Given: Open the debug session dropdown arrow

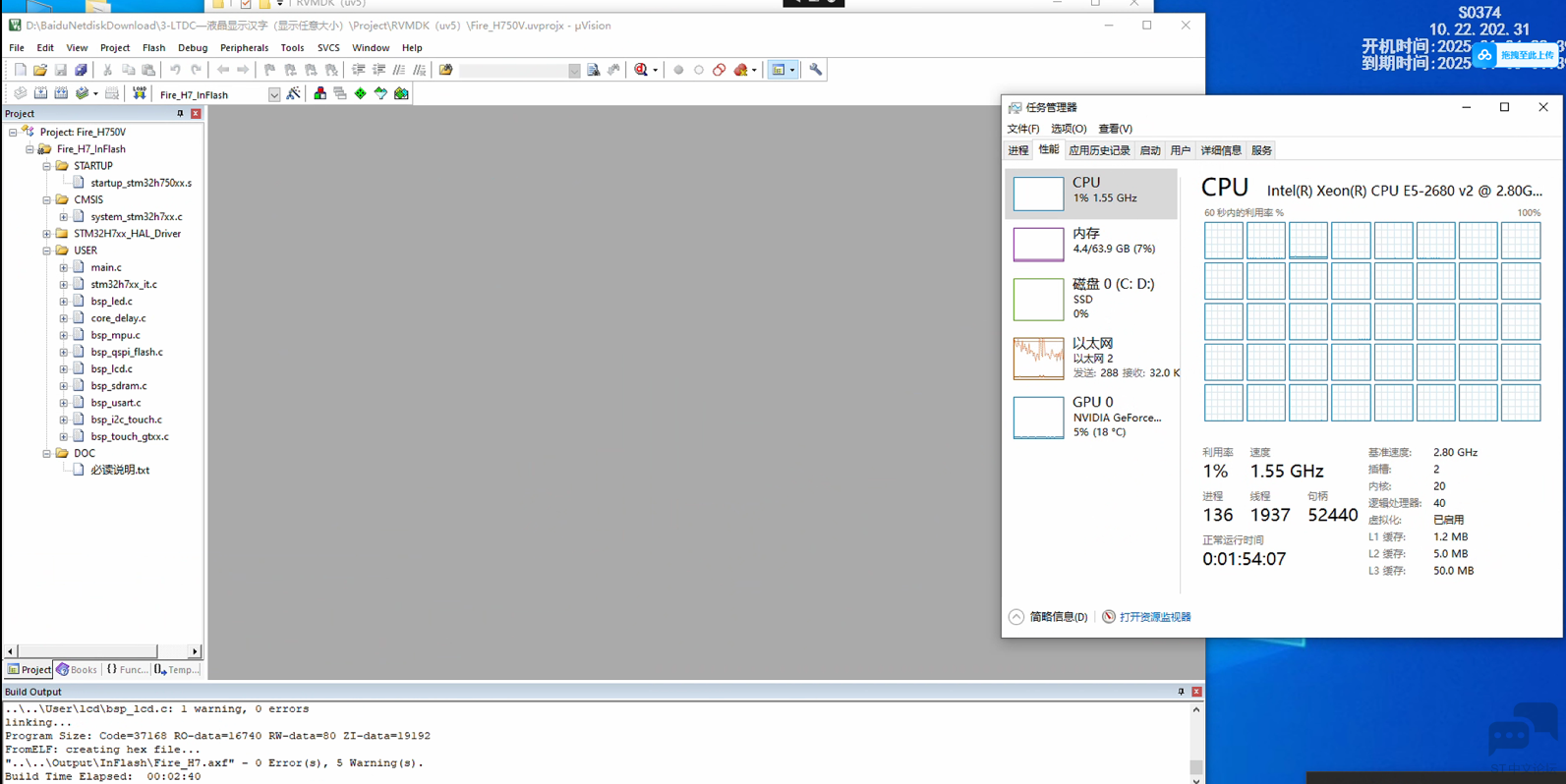Looking at the screenshot, I should pyautogui.click(x=656, y=70).
